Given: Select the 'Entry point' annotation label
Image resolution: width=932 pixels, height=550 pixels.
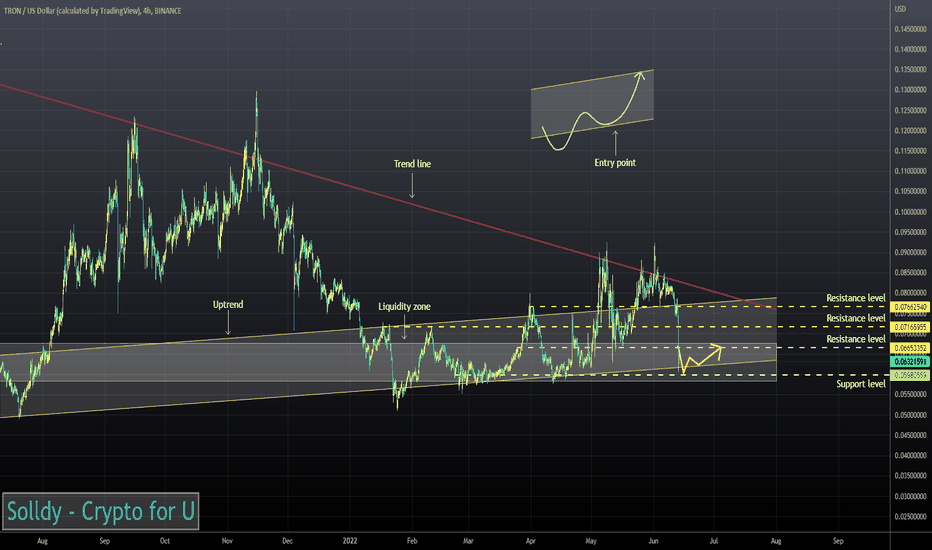Looking at the screenshot, I should tap(615, 162).
